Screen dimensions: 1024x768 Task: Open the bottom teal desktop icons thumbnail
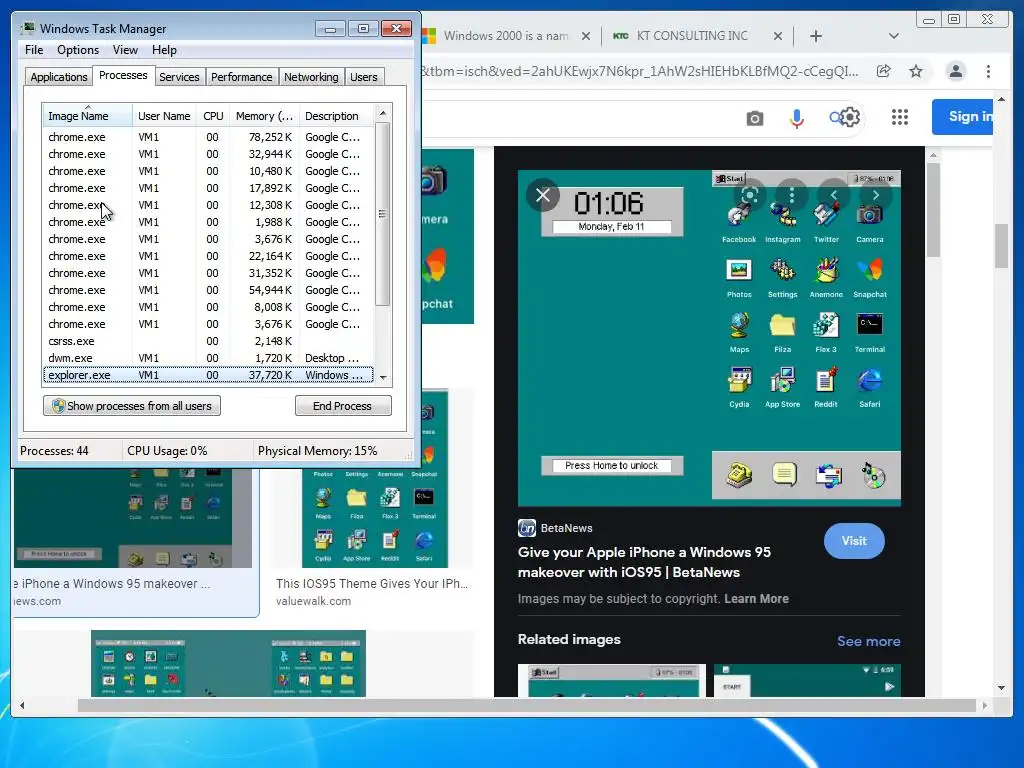228,664
